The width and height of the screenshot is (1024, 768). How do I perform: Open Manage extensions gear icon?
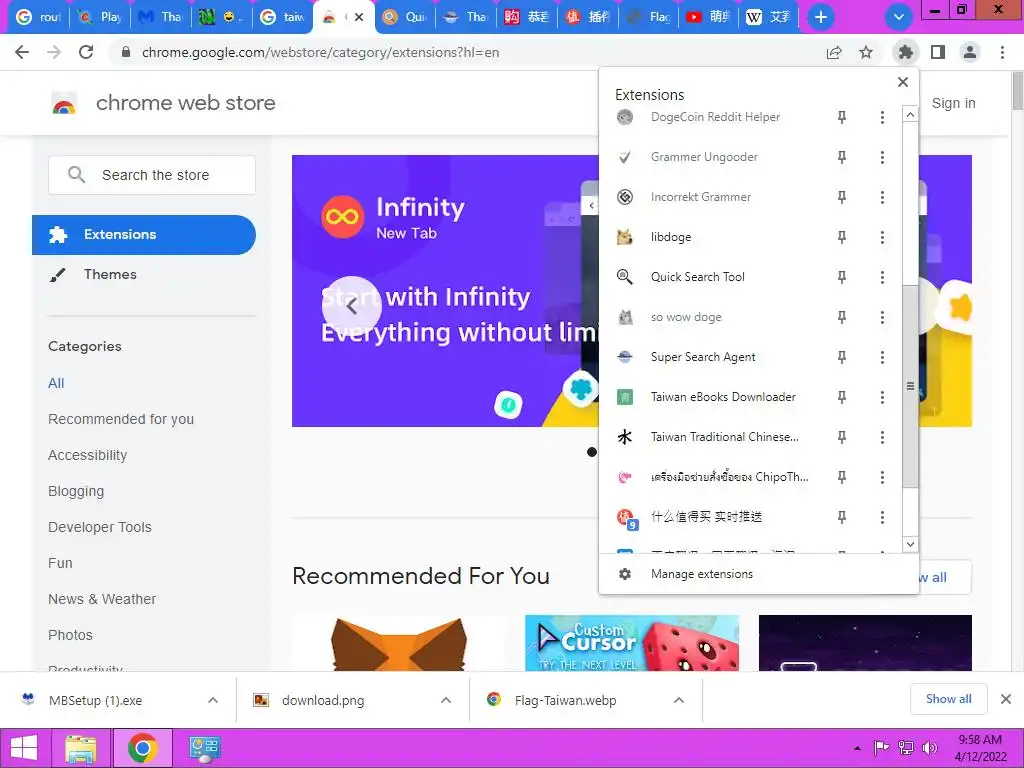[x=625, y=574]
